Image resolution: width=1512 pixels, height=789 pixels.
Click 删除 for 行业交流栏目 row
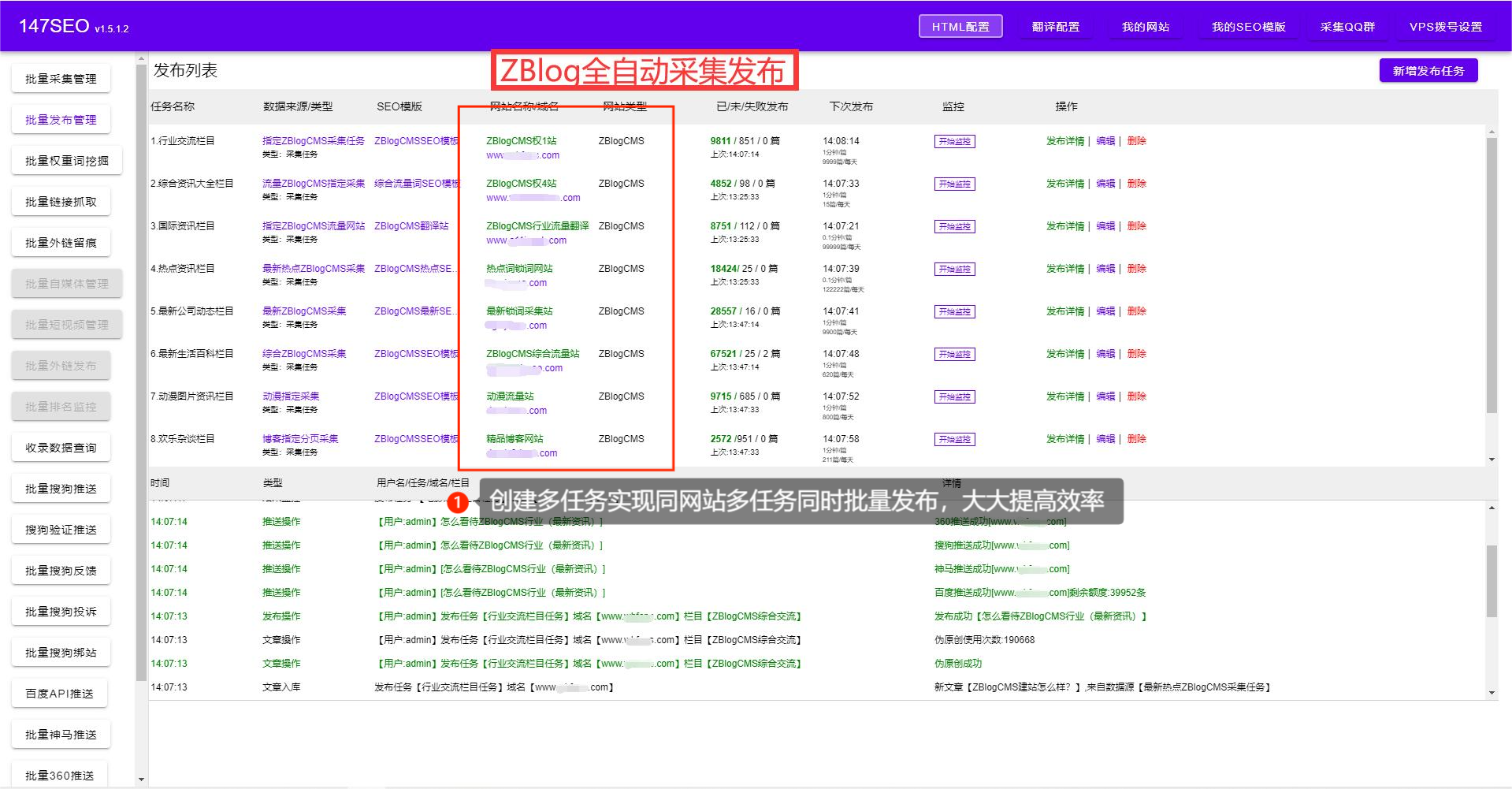pyautogui.click(x=1136, y=141)
